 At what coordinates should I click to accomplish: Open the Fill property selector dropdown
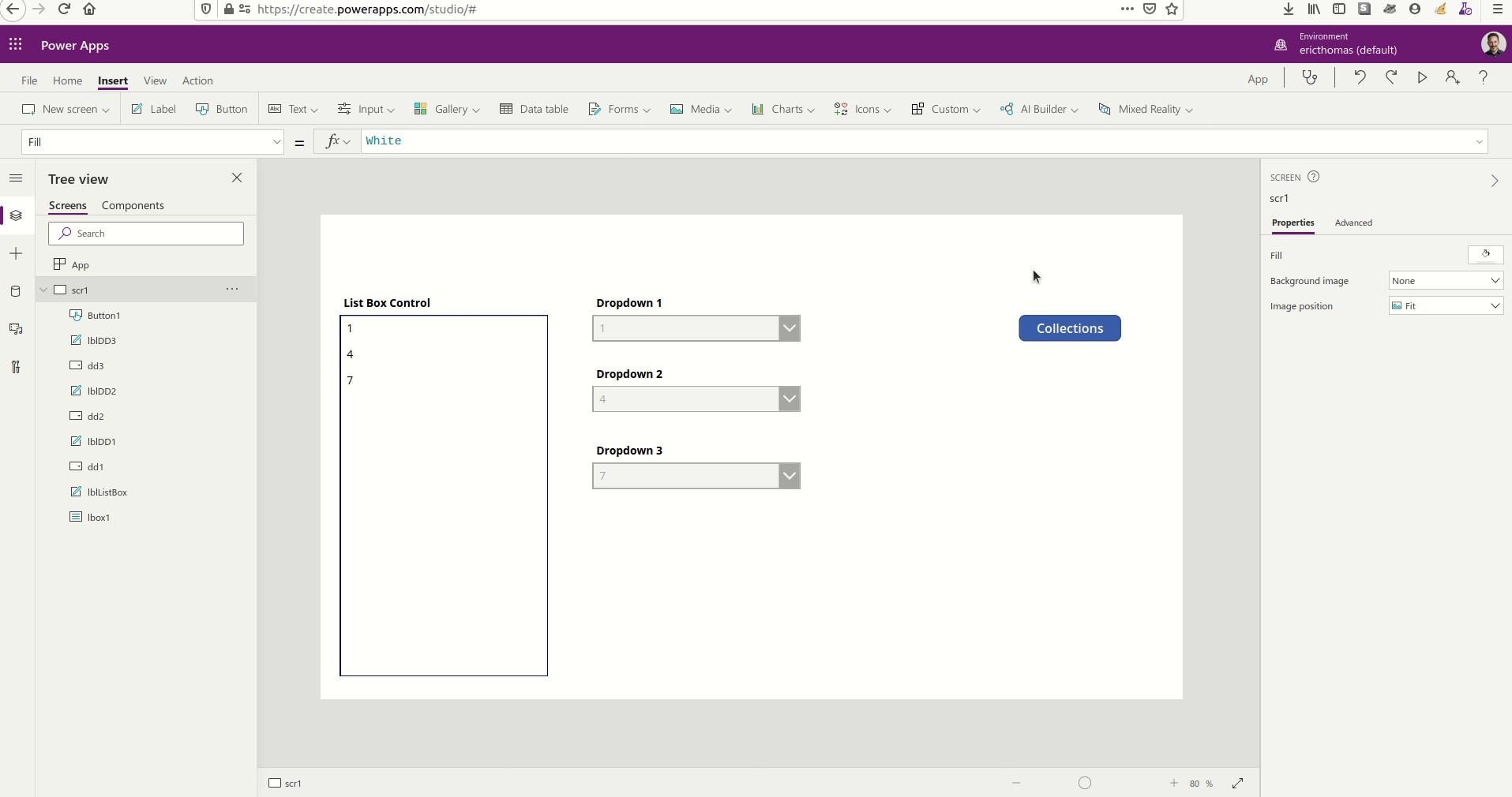[276, 142]
